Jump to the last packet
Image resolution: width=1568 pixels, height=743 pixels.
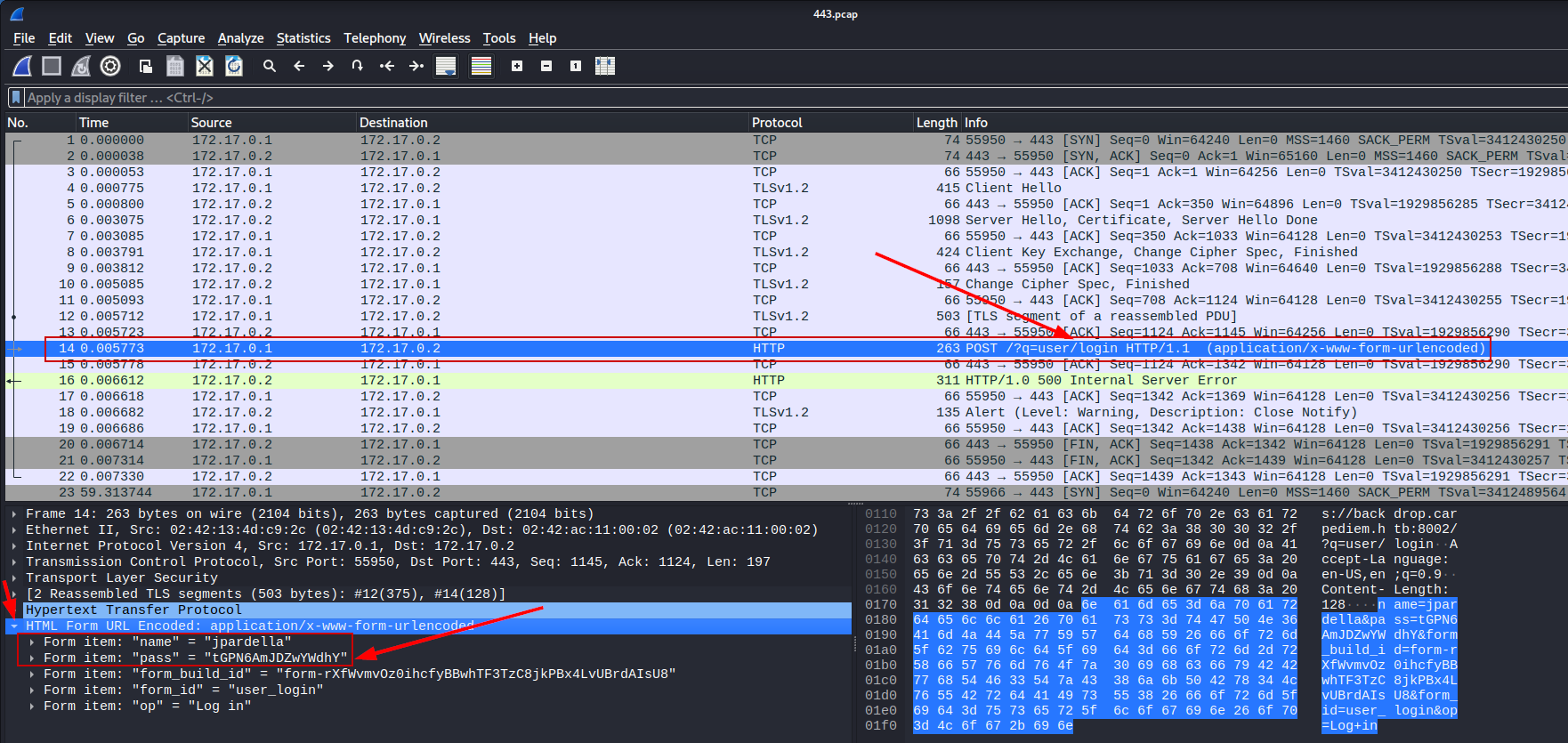point(416,66)
